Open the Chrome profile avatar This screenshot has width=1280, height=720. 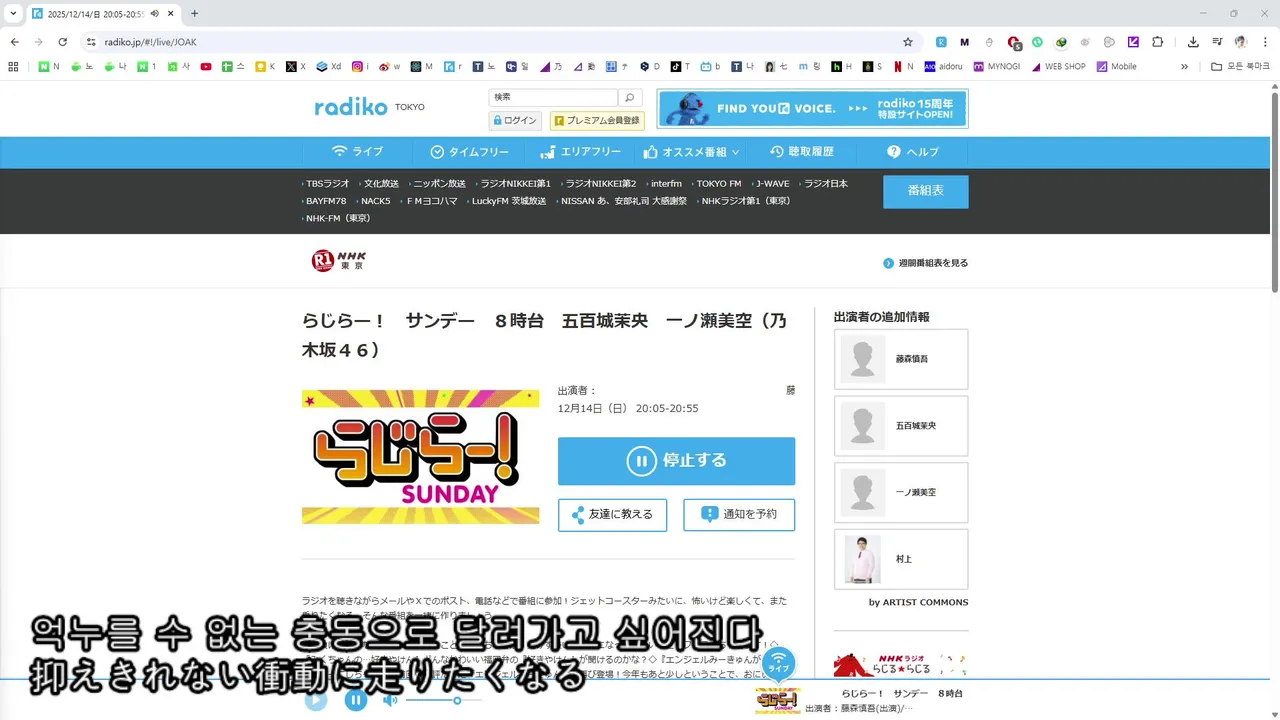[1241, 42]
